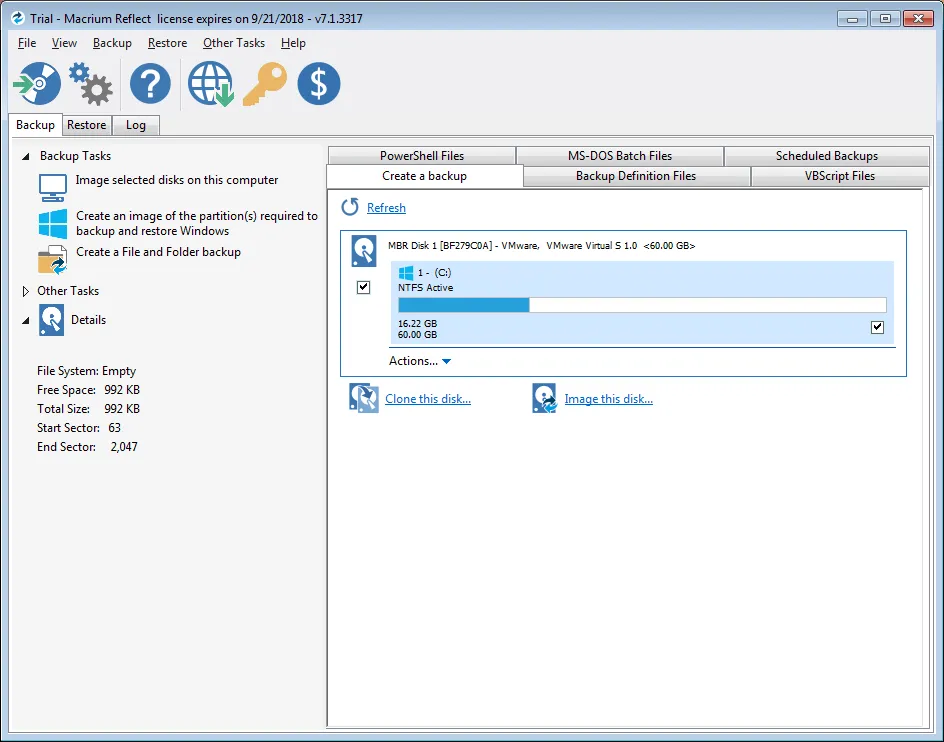Maximize the Macrium Reflect window

point(885,19)
